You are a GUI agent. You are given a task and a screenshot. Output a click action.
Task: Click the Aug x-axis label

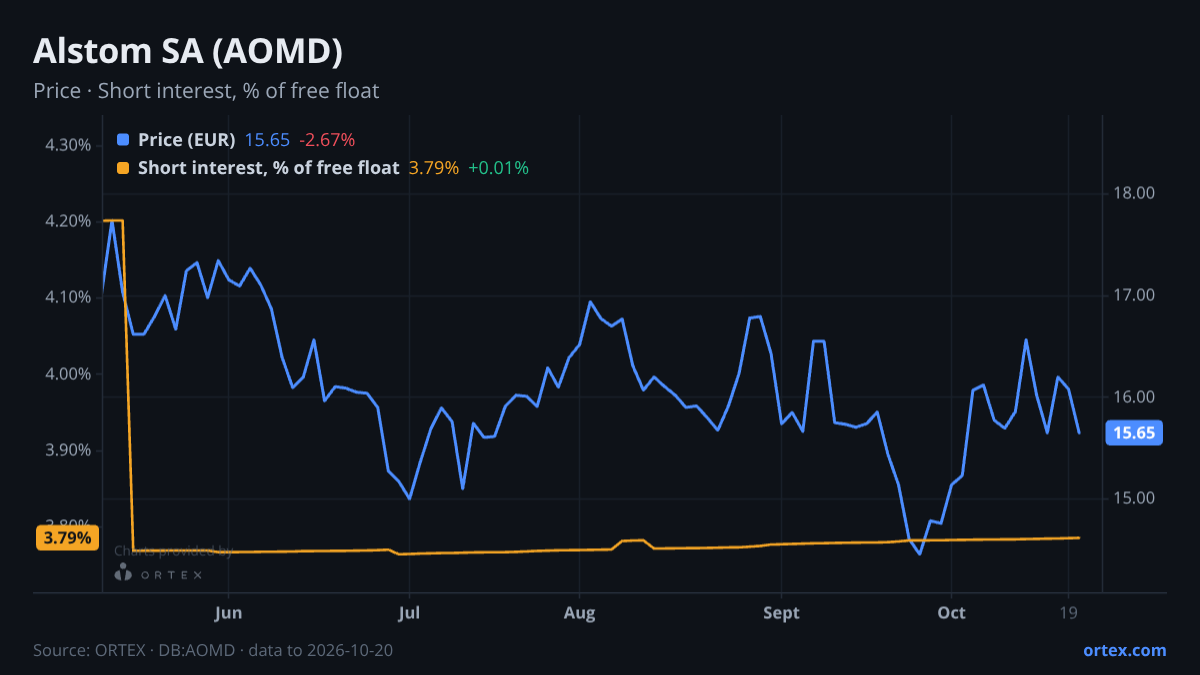(579, 613)
